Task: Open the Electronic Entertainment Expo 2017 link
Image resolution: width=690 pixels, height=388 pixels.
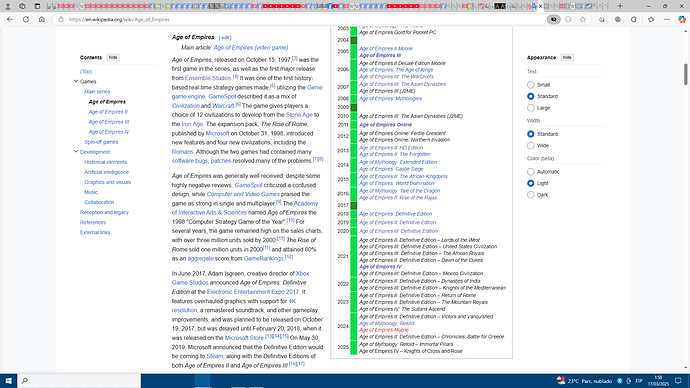Action: (253, 292)
